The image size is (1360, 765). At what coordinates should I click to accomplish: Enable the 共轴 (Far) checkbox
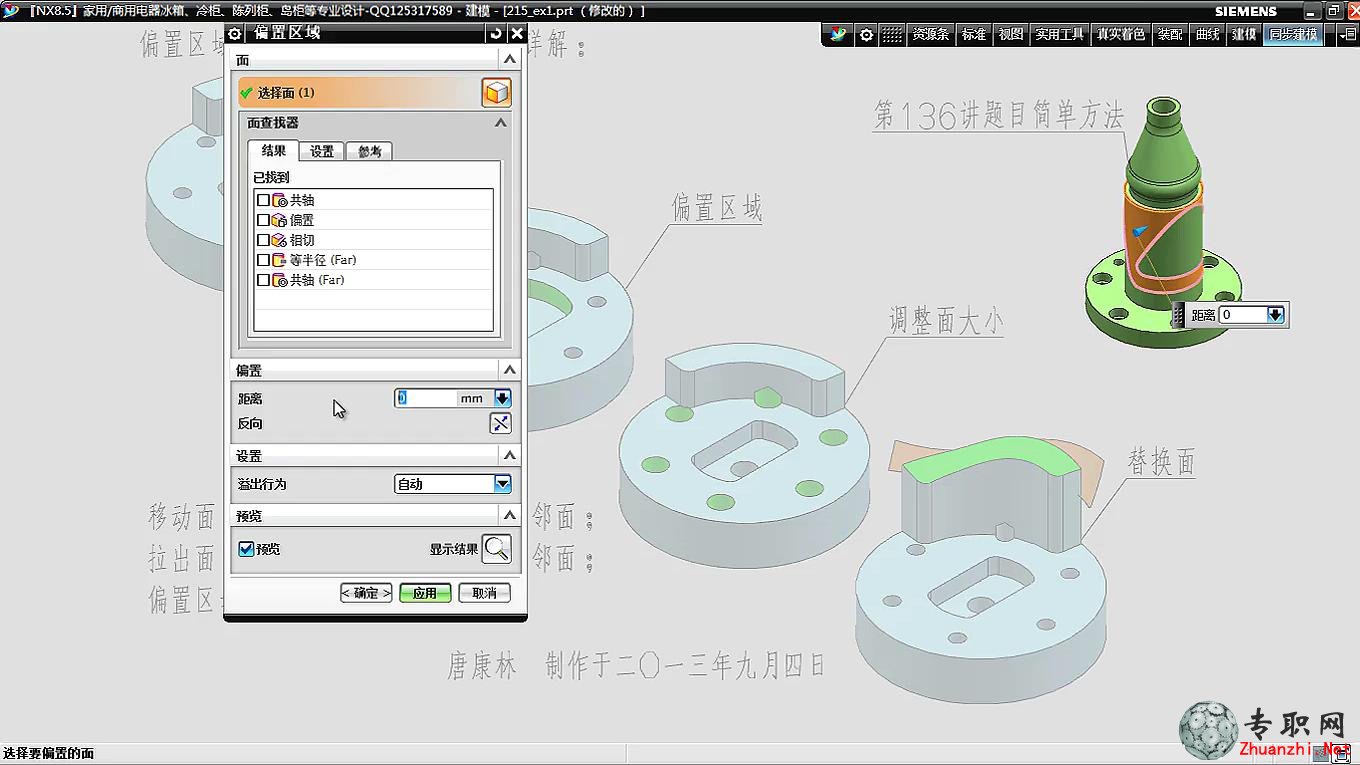pos(264,280)
